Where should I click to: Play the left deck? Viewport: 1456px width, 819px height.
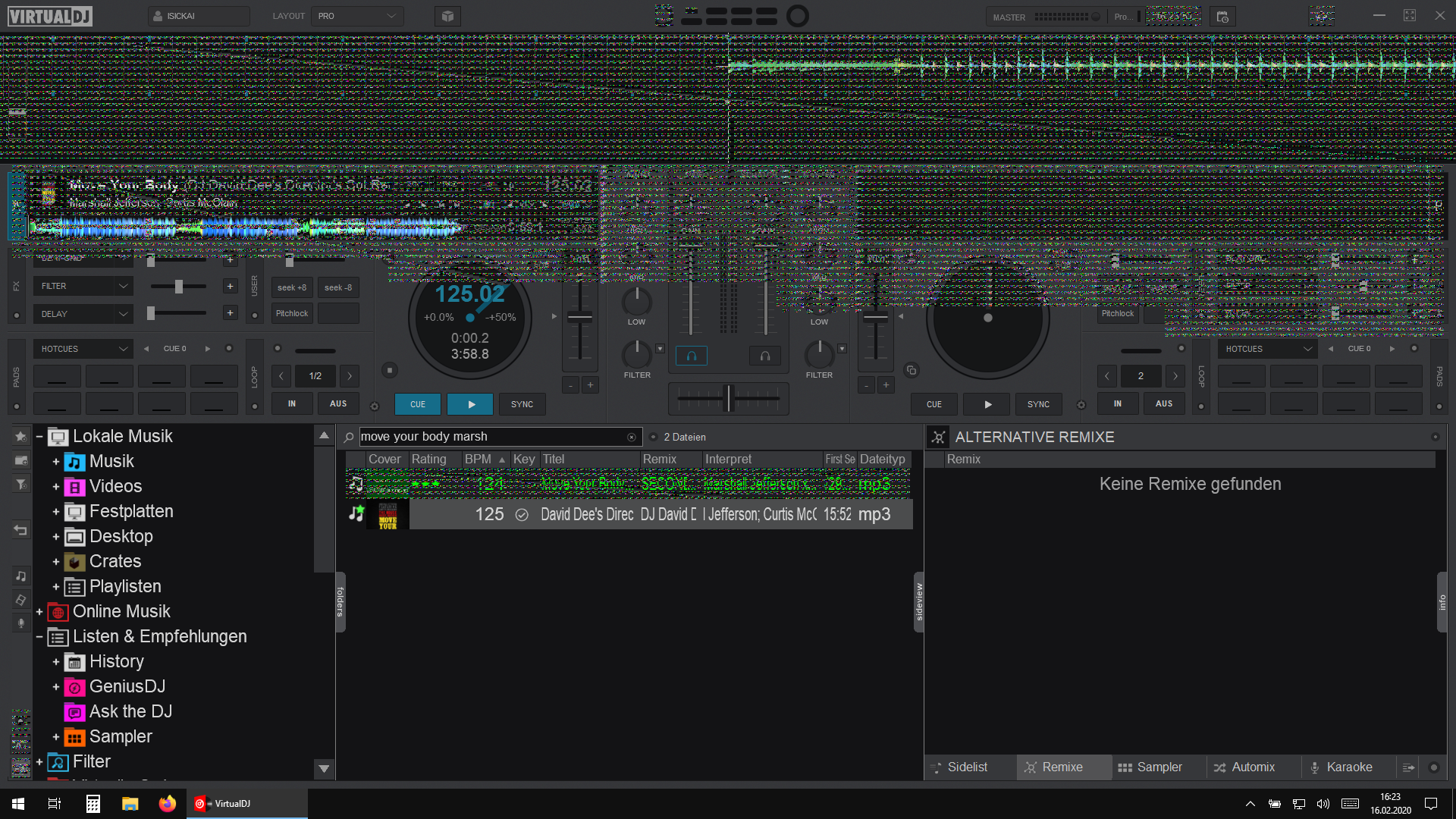pyautogui.click(x=470, y=404)
